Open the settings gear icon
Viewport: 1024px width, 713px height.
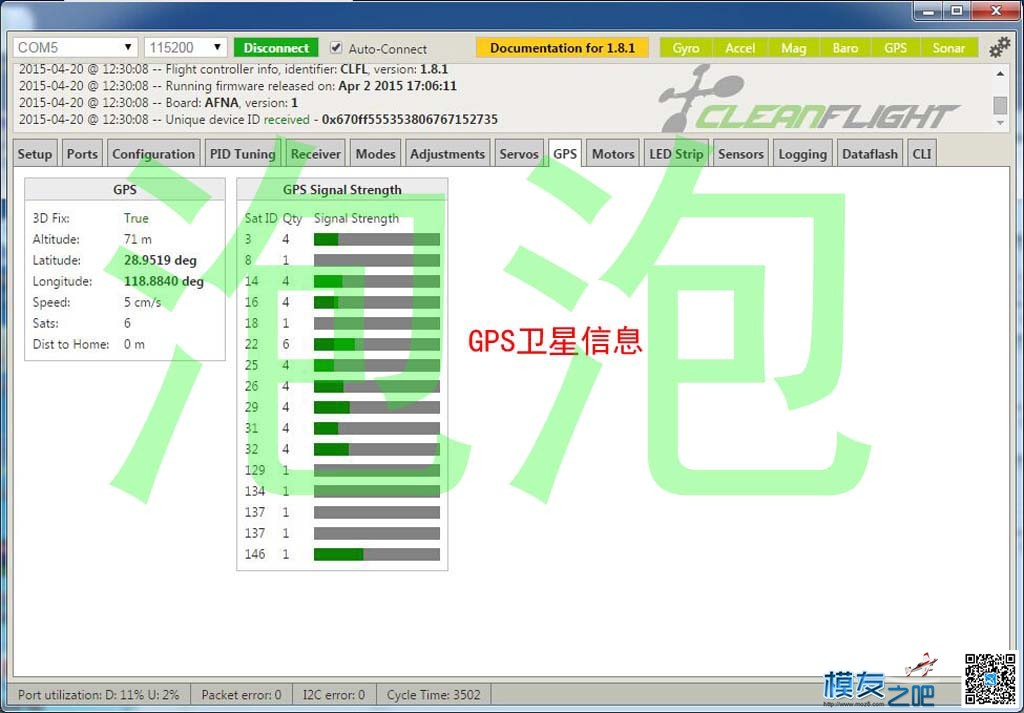pos(999,48)
